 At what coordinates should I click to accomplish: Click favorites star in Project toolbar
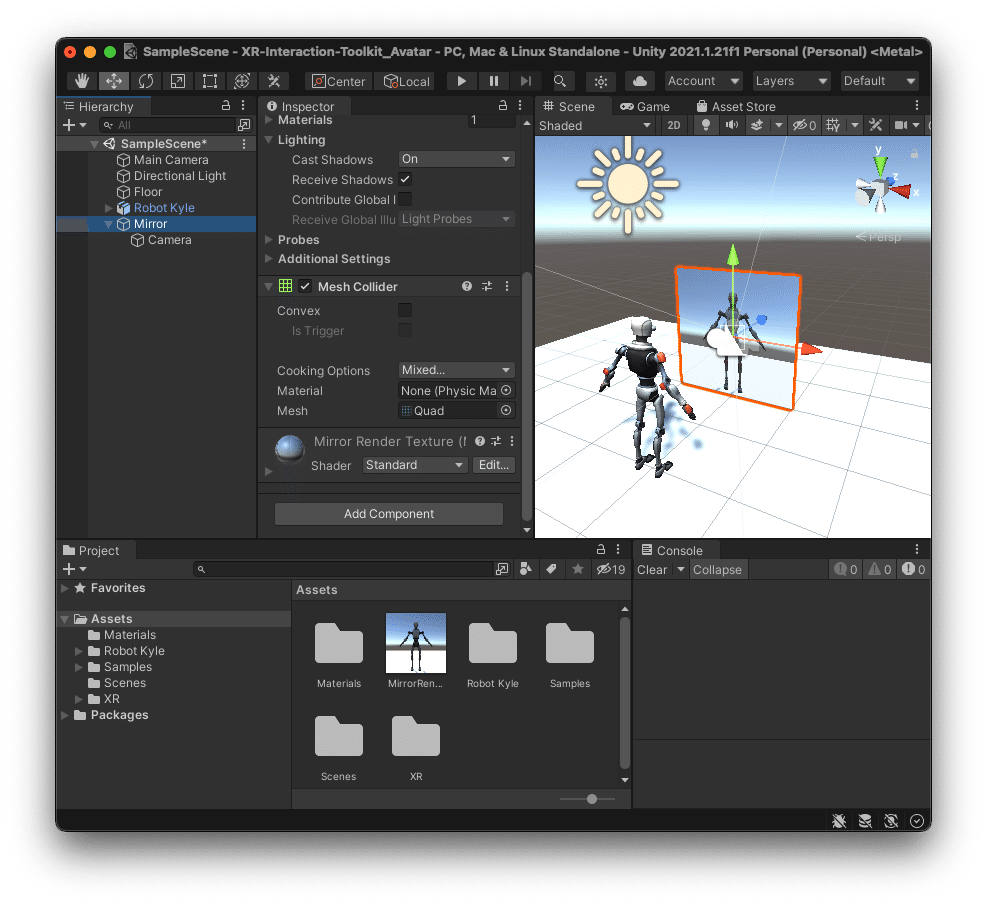pos(577,569)
